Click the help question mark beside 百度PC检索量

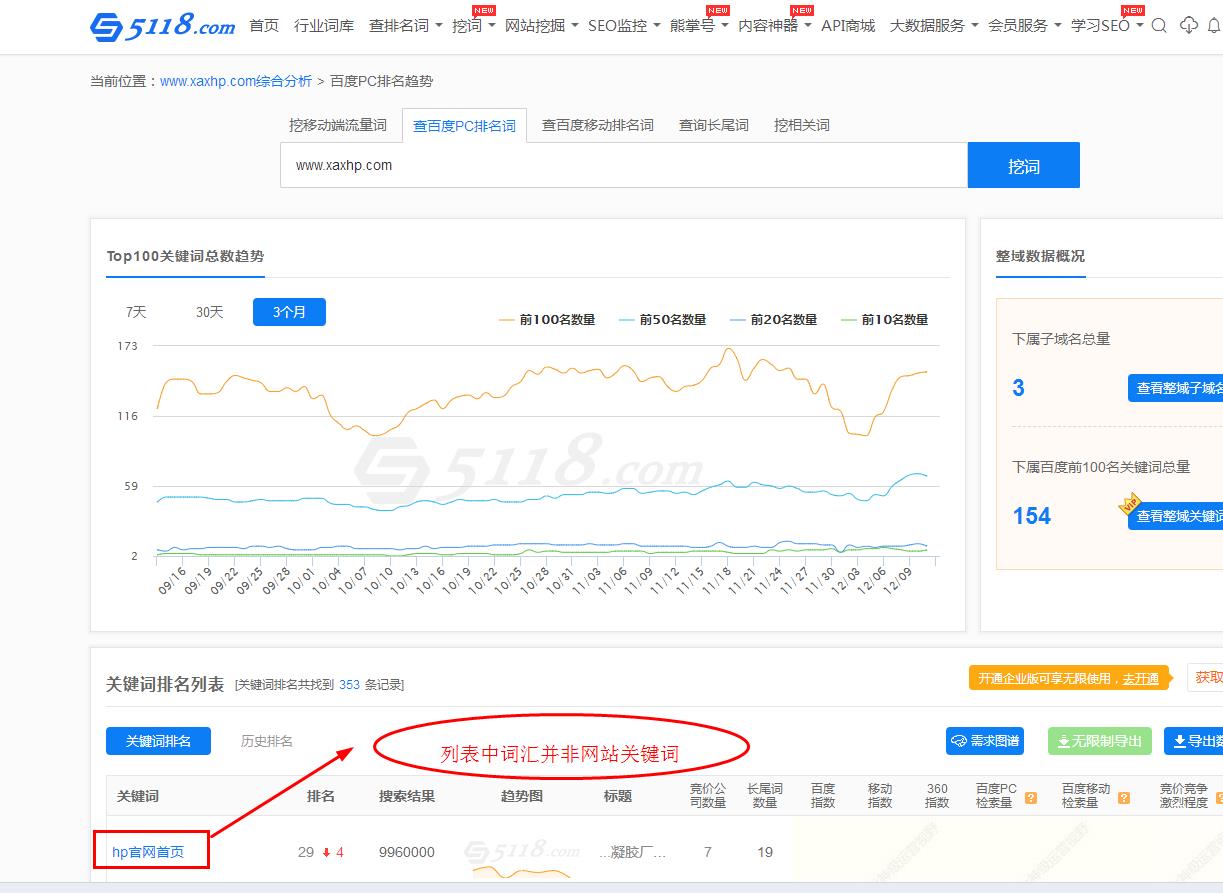point(1031,798)
